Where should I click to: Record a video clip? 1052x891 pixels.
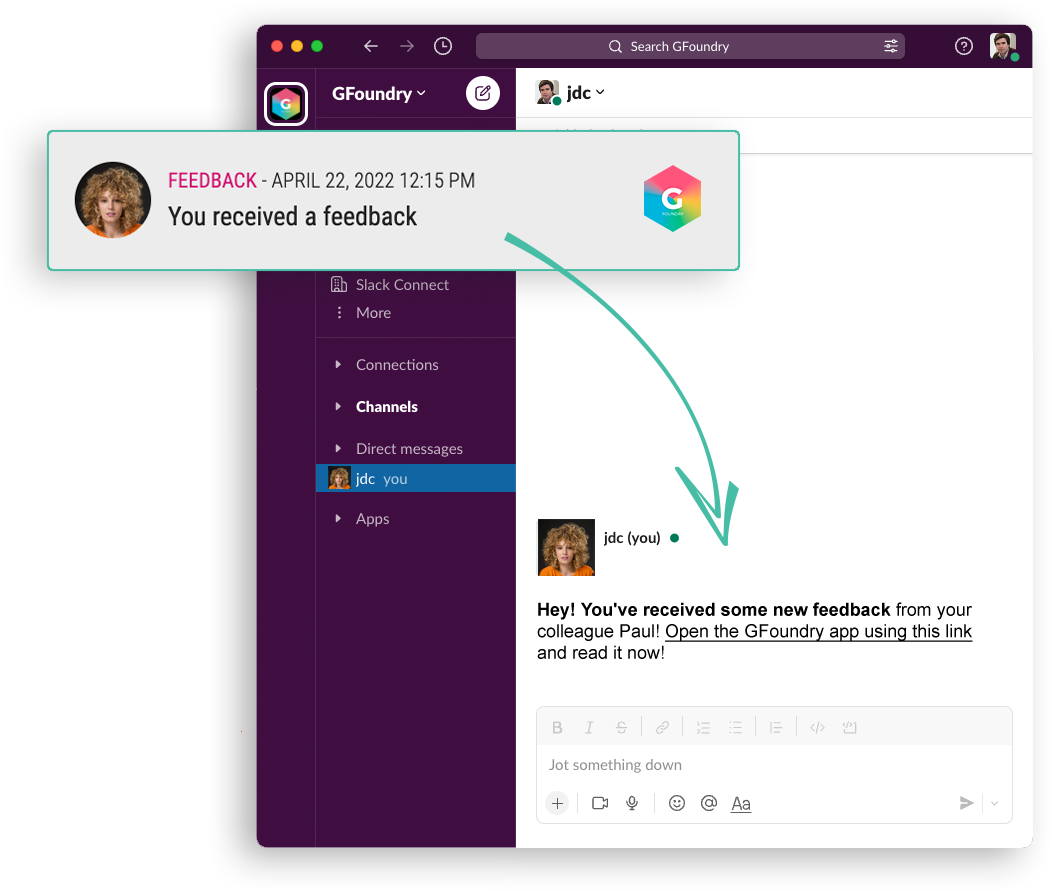[x=600, y=803]
